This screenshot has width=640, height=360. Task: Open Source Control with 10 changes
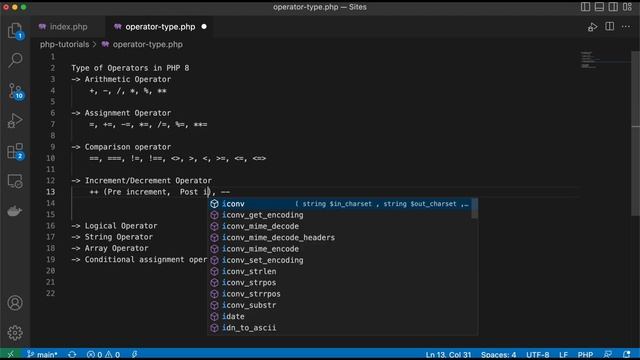[16, 91]
